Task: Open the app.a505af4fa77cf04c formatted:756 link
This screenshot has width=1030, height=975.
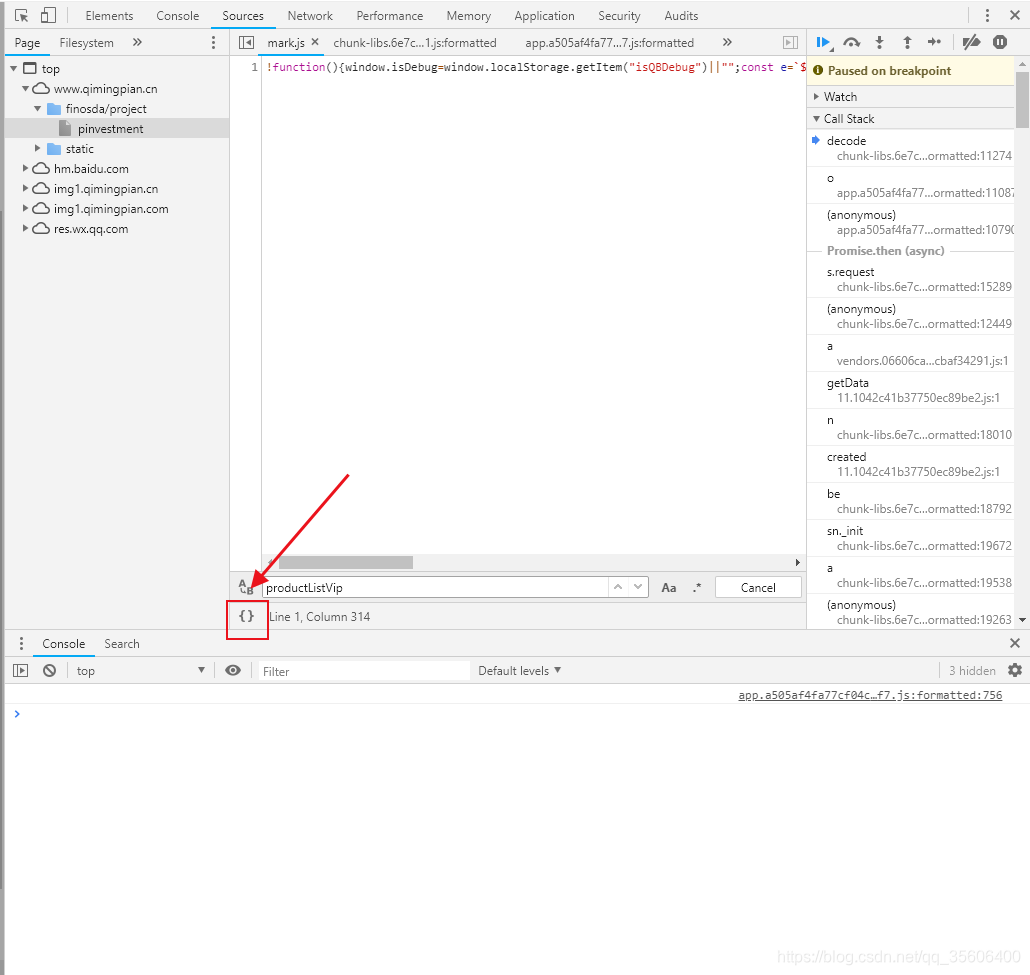Action: tap(870, 695)
